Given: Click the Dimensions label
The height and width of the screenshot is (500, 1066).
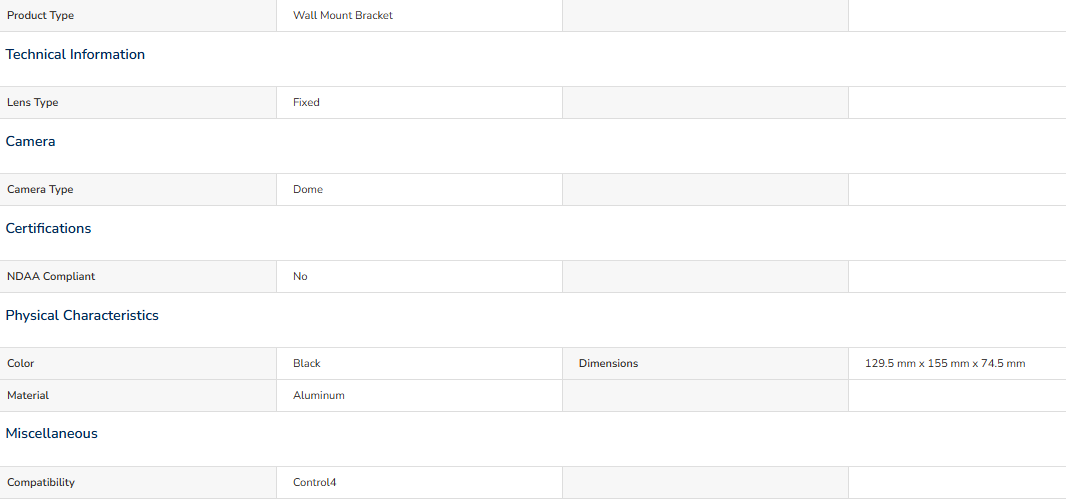Looking at the screenshot, I should pyautogui.click(x=608, y=364).
